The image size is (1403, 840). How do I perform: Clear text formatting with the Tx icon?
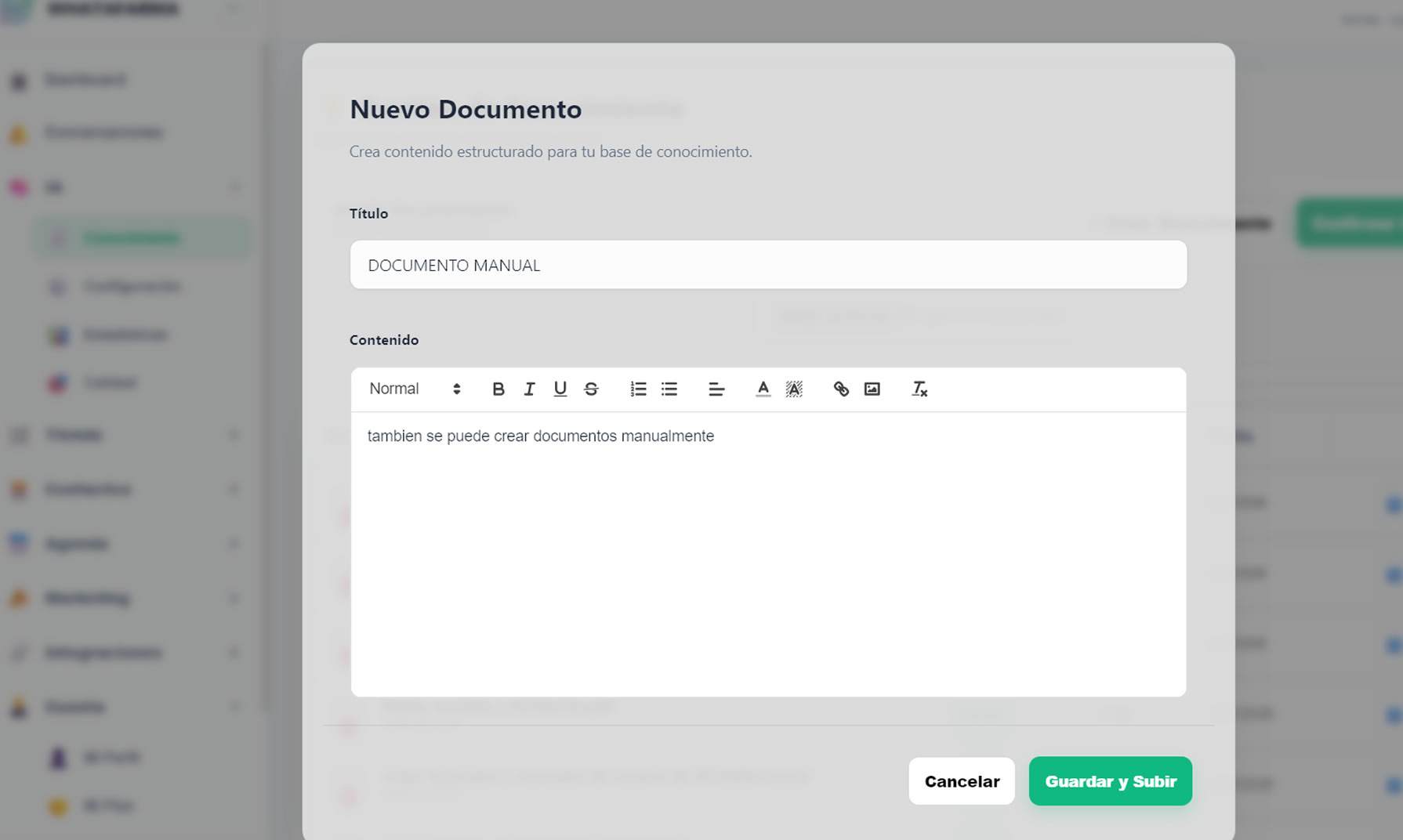click(919, 389)
